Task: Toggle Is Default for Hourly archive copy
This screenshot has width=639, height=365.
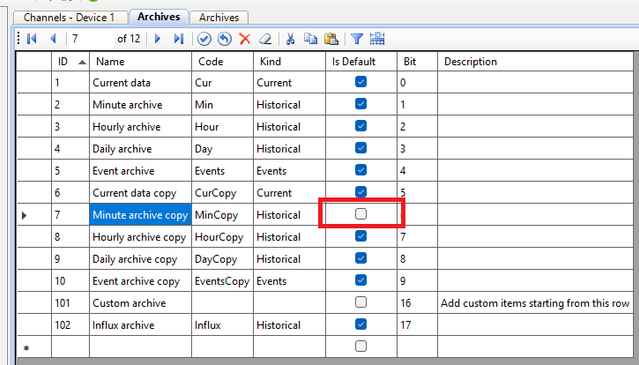Action: tap(361, 236)
